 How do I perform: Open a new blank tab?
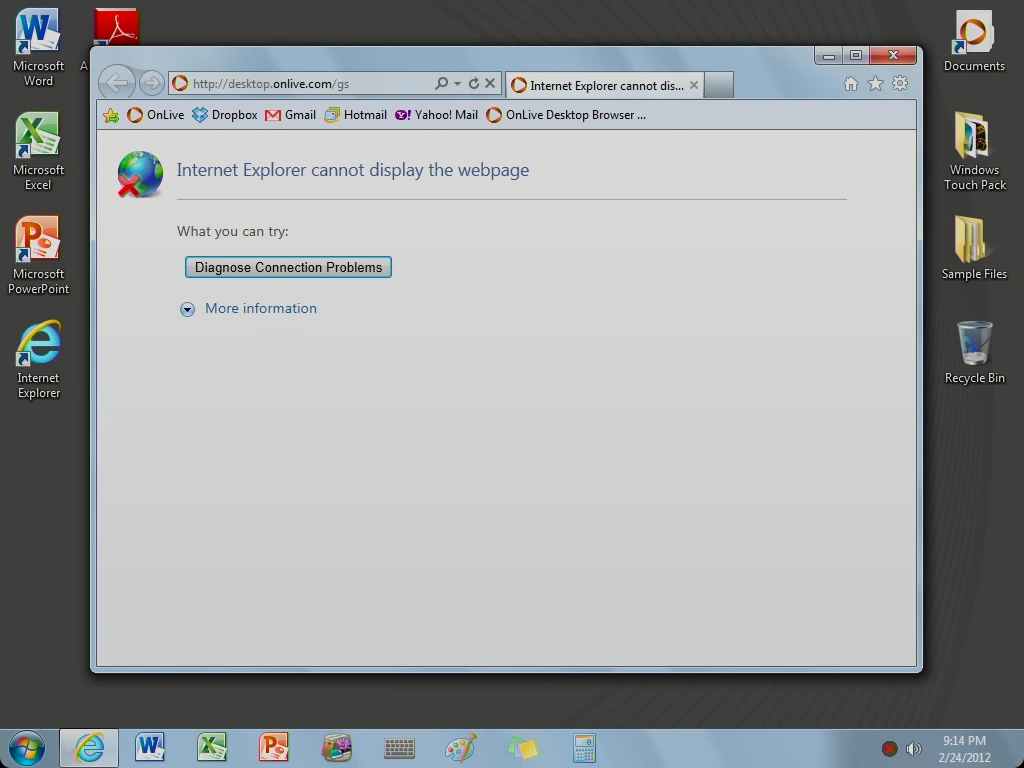(718, 85)
